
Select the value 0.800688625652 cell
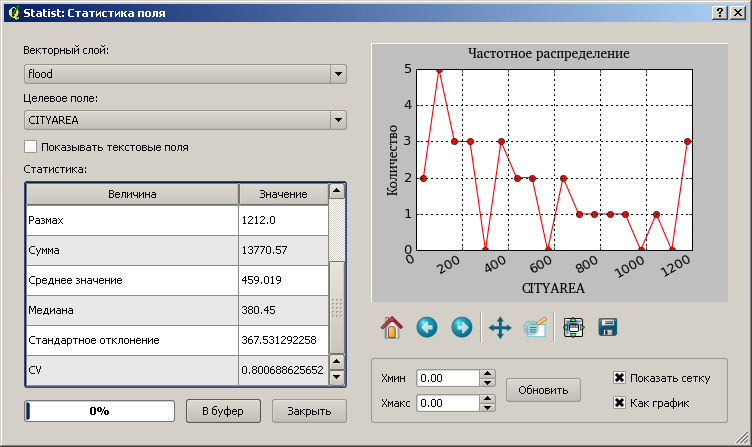pos(283,370)
